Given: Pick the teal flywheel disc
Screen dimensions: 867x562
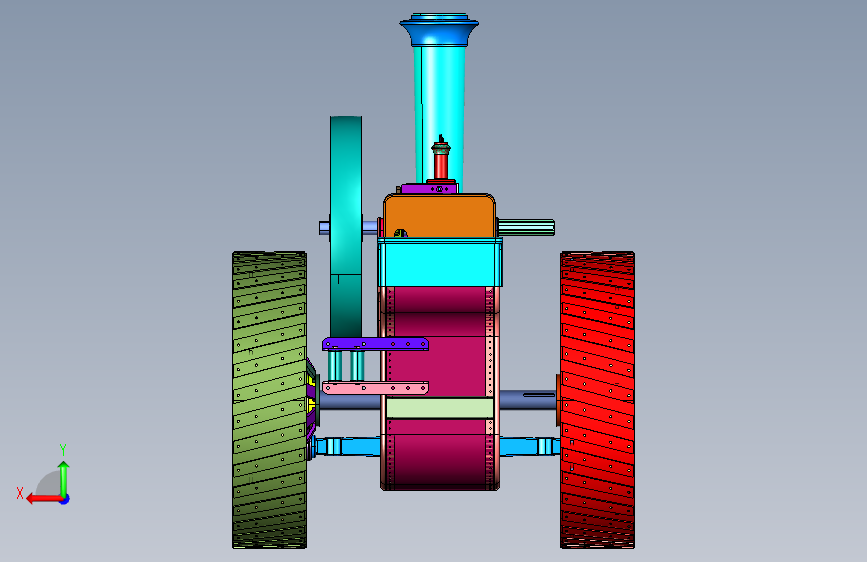Looking at the screenshot, I should (x=346, y=227).
